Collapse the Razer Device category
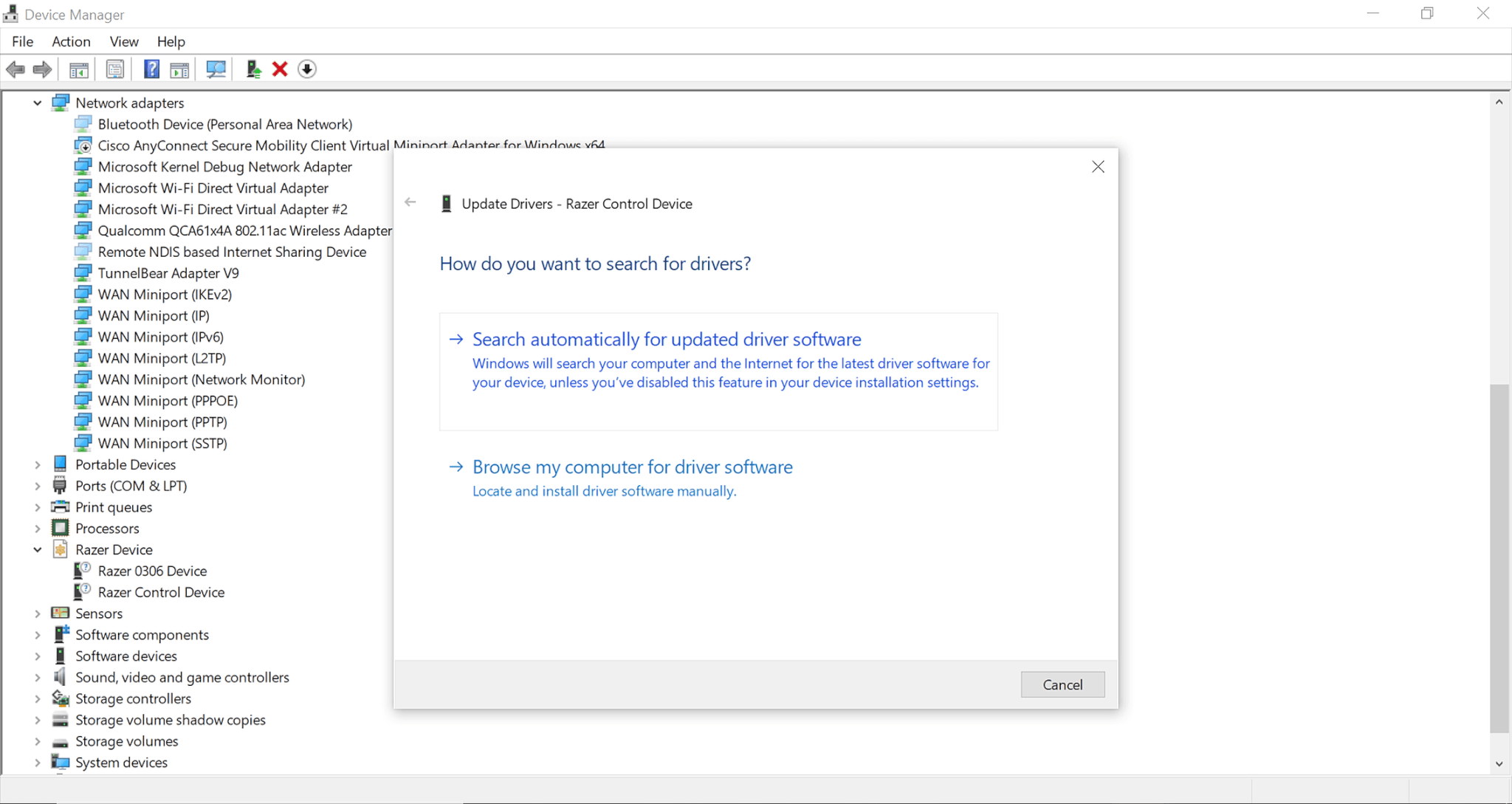Image resolution: width=1512 pixels, height=804 pixels. [38, 550]
